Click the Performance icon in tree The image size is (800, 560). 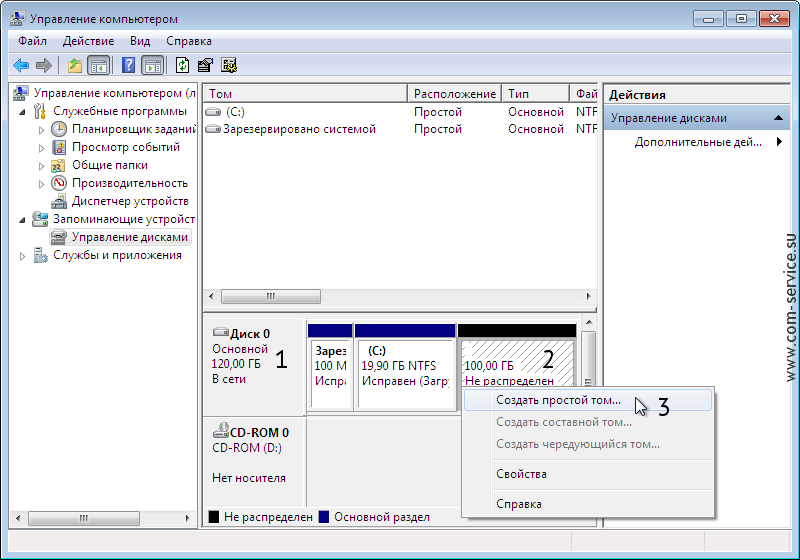coord(59,183)
